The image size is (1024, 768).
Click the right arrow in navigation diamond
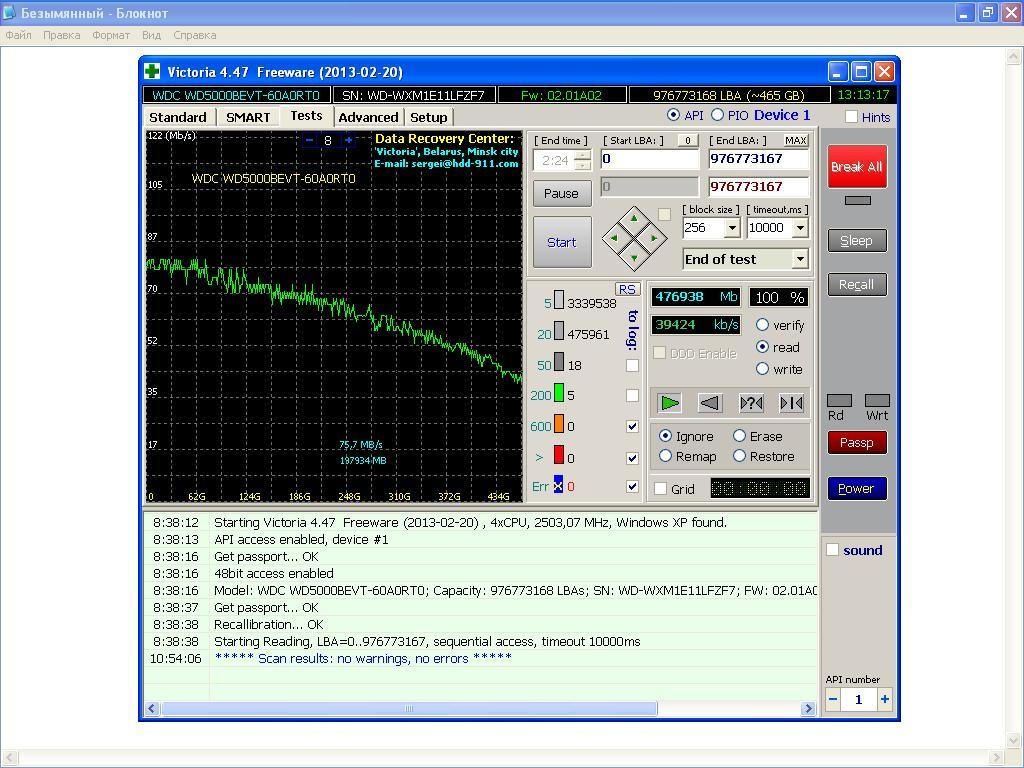654,238
